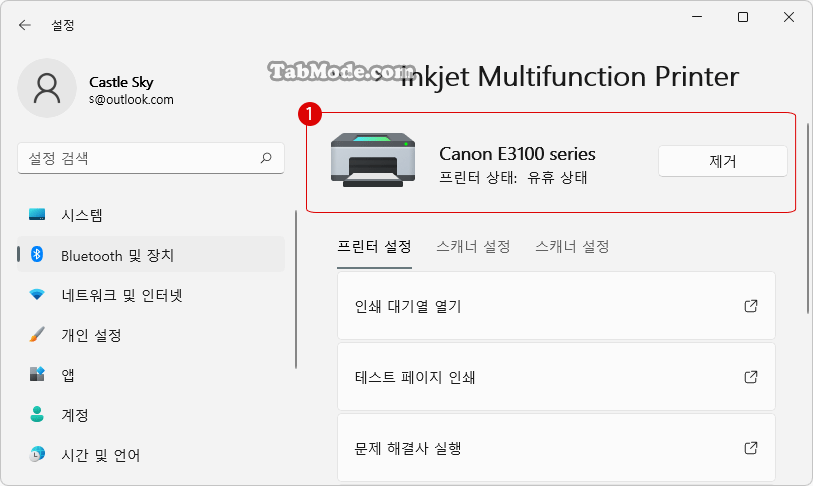The image size is (813, 486).
Task: Open 인쇄 대기열 열기 print queue
Action: pos(556,306)
